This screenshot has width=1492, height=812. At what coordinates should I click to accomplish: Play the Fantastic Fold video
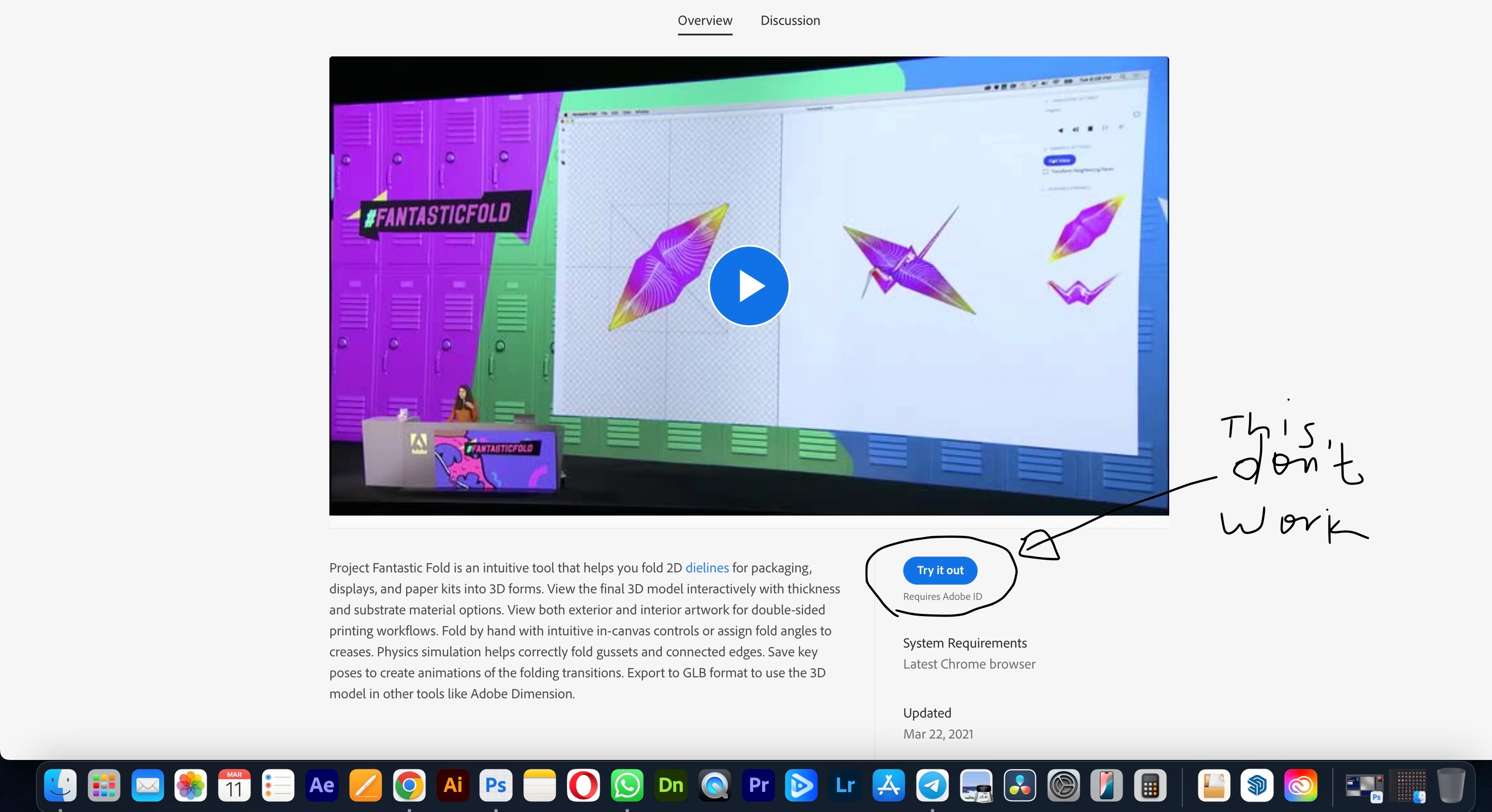pyautogui.click(x=748, y=286)
